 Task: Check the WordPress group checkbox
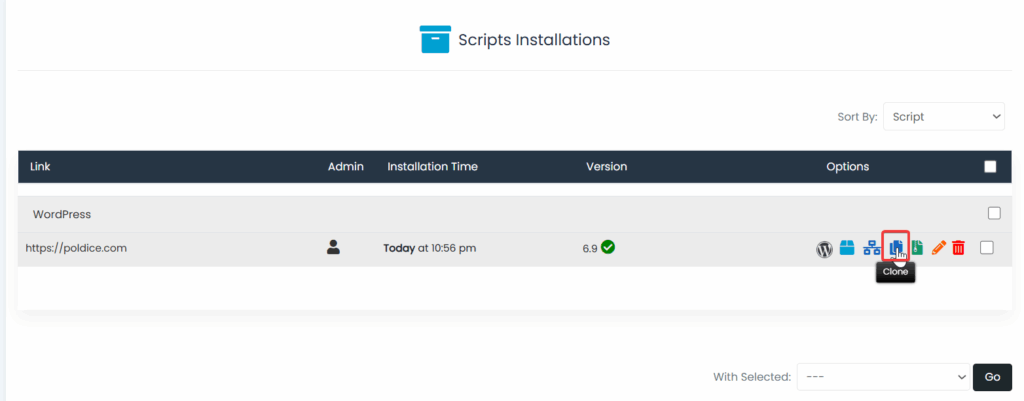[x=994, y=213]
